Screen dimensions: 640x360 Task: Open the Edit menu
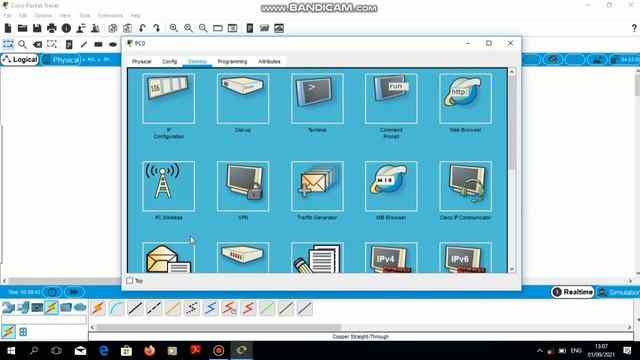pyautogui.click(x=23, y=16)
